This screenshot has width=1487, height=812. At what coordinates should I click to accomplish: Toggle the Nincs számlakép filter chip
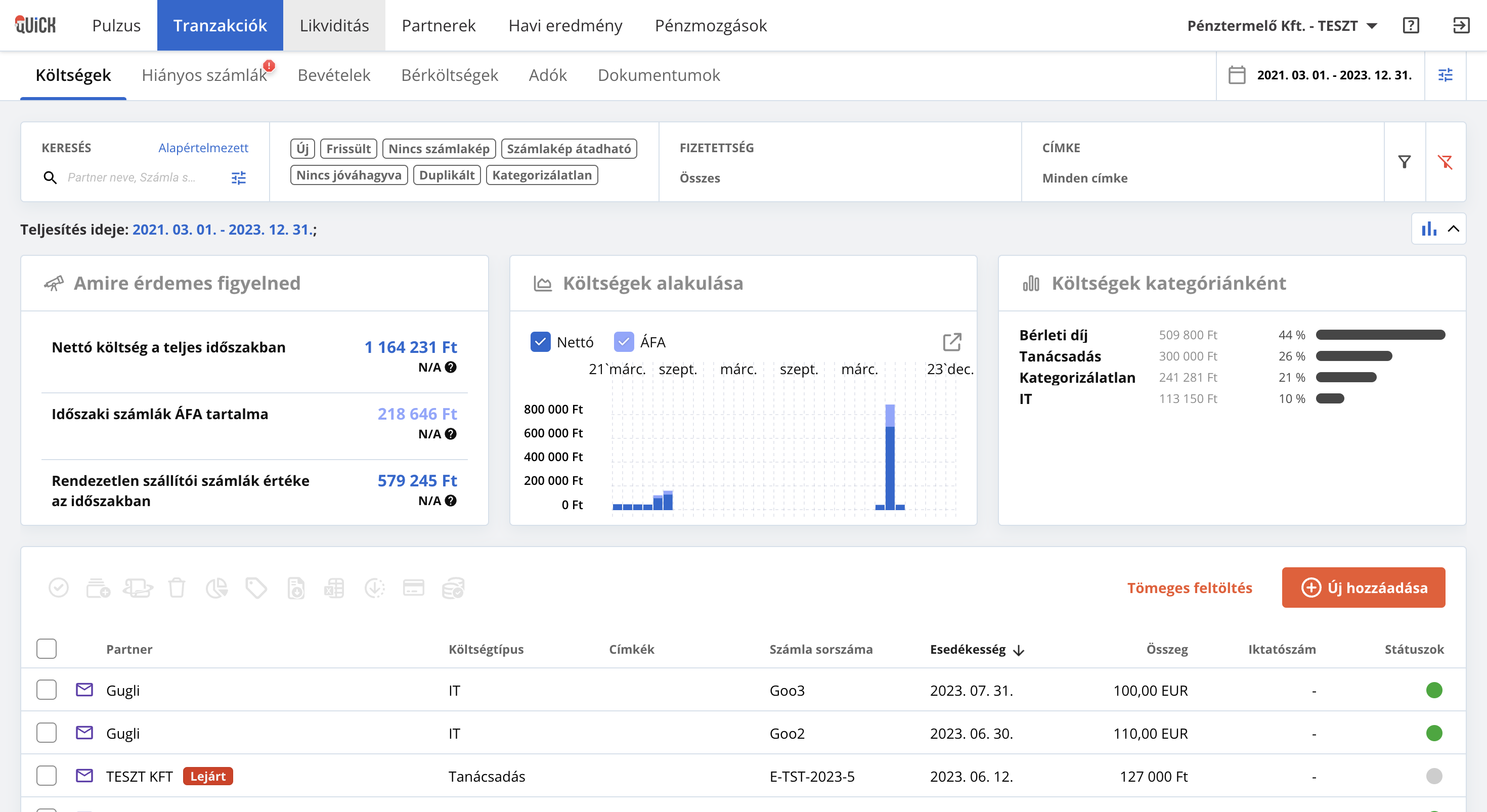click(x=439, y=148)
